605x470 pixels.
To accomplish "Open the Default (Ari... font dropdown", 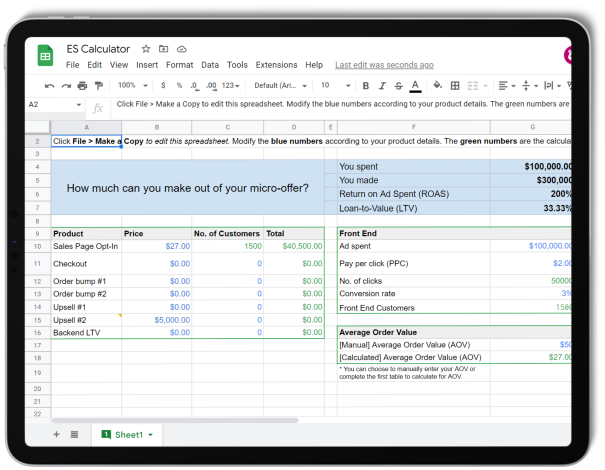I will 280,86.
